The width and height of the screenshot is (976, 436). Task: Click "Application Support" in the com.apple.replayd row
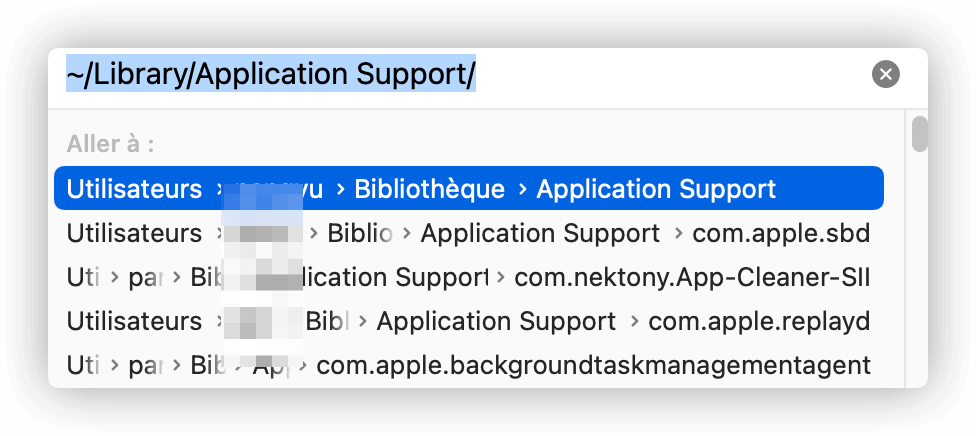(x=496, y=321)
